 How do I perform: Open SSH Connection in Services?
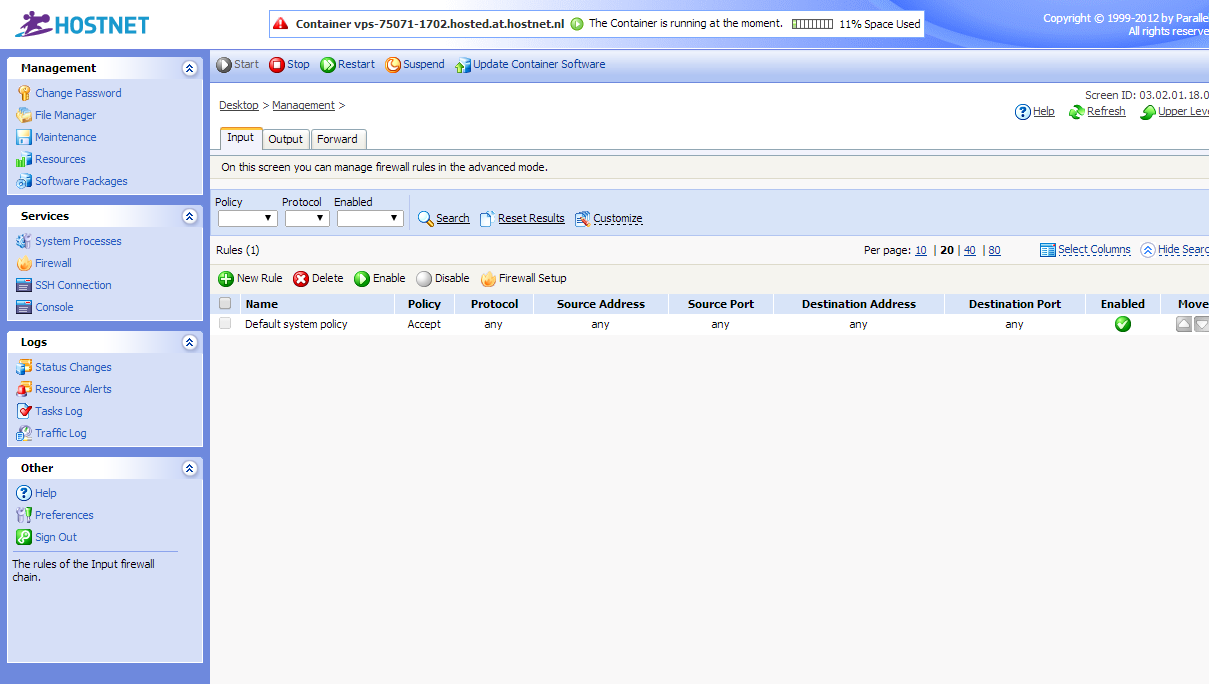tap(73, 285)
